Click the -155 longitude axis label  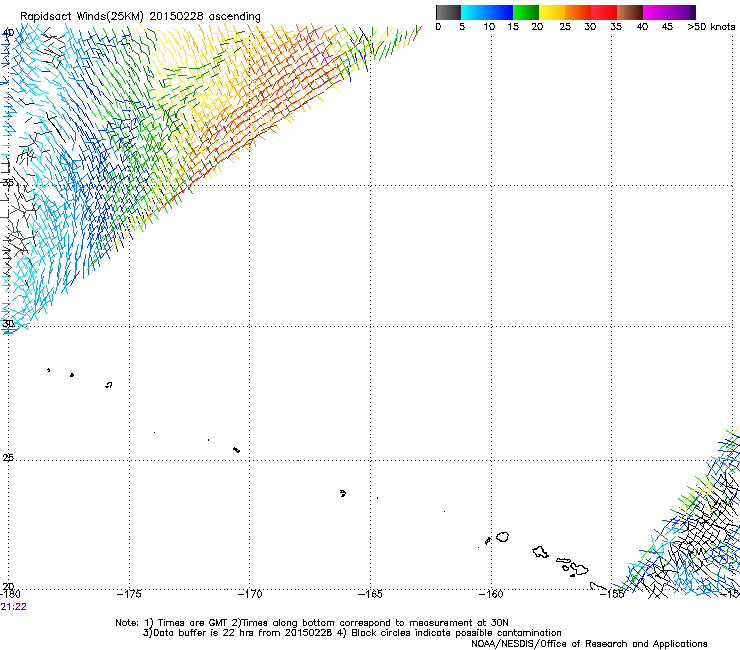[x=612, y=594]
